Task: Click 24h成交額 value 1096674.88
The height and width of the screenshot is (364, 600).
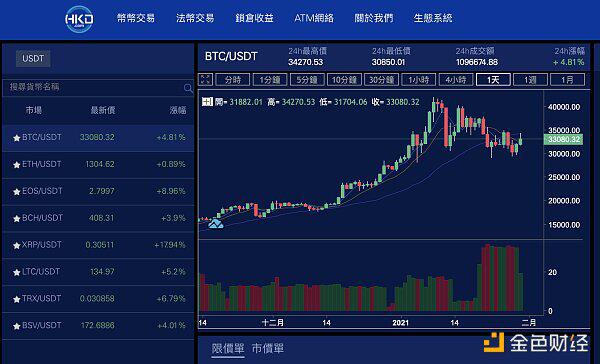Action: click(477, 62)
